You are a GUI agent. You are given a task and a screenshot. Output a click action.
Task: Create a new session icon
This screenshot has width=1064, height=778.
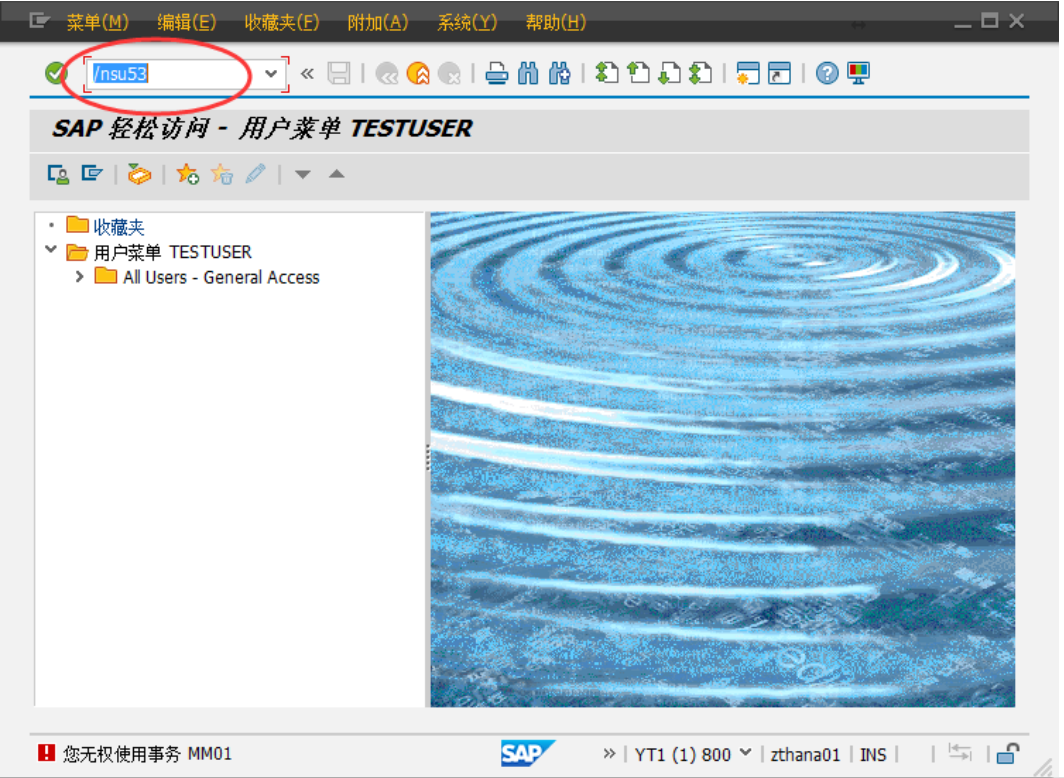pyautogui.click(x=748, y=73)
